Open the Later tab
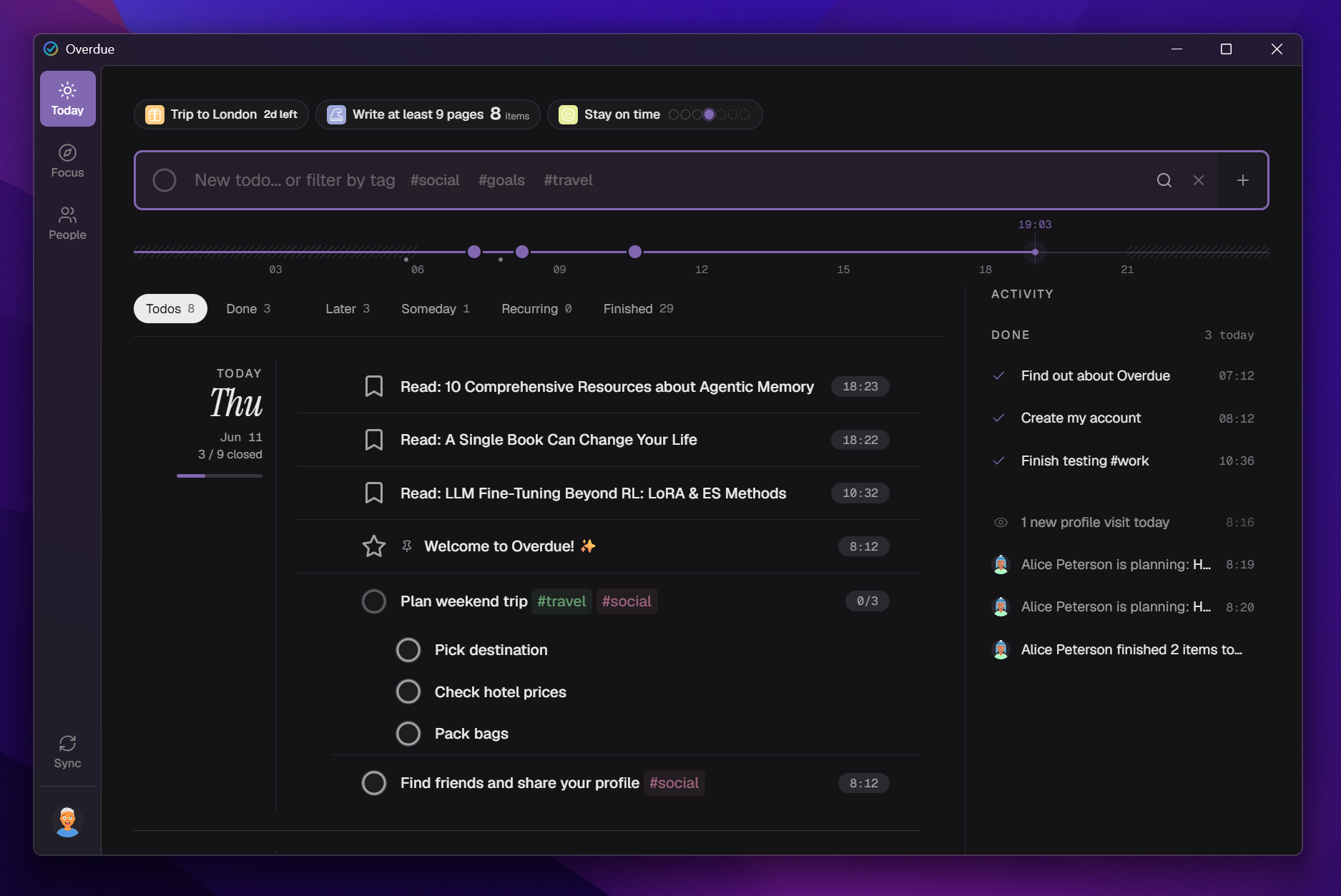Screen dimensions: 1341x896 (x=348, y=309)
